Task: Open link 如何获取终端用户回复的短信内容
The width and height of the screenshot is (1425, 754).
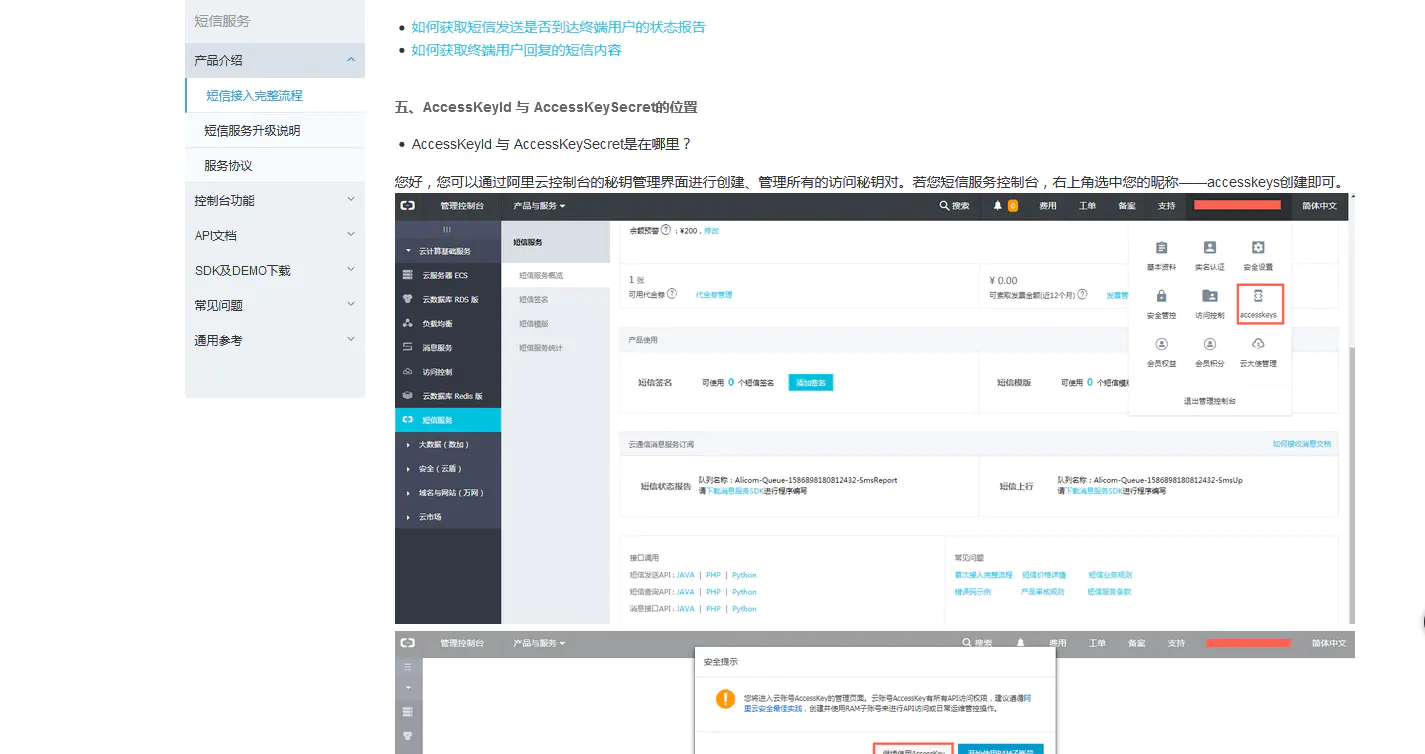Action: pyautogui.click(x=516, y=50)
